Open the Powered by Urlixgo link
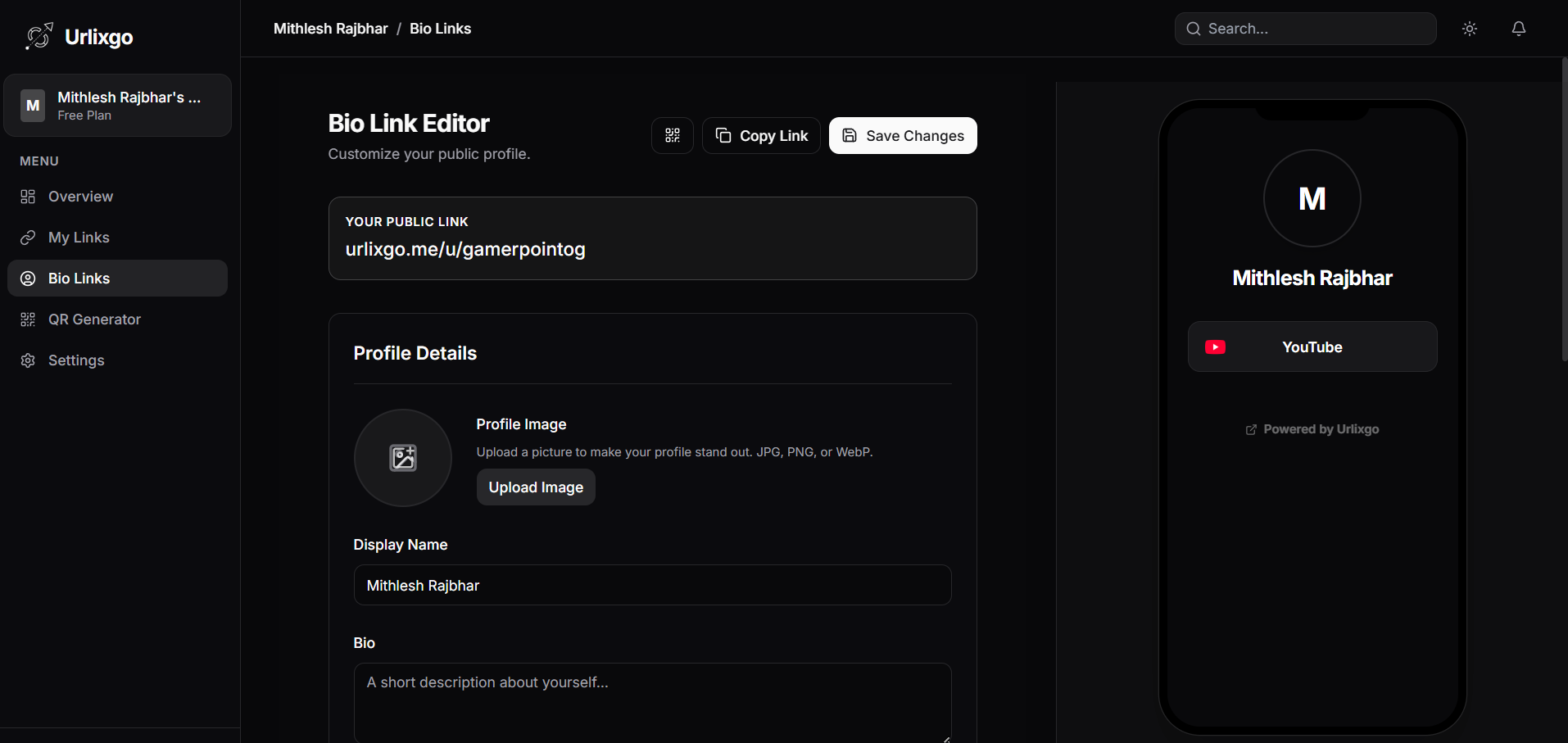 click(1312, 429)
